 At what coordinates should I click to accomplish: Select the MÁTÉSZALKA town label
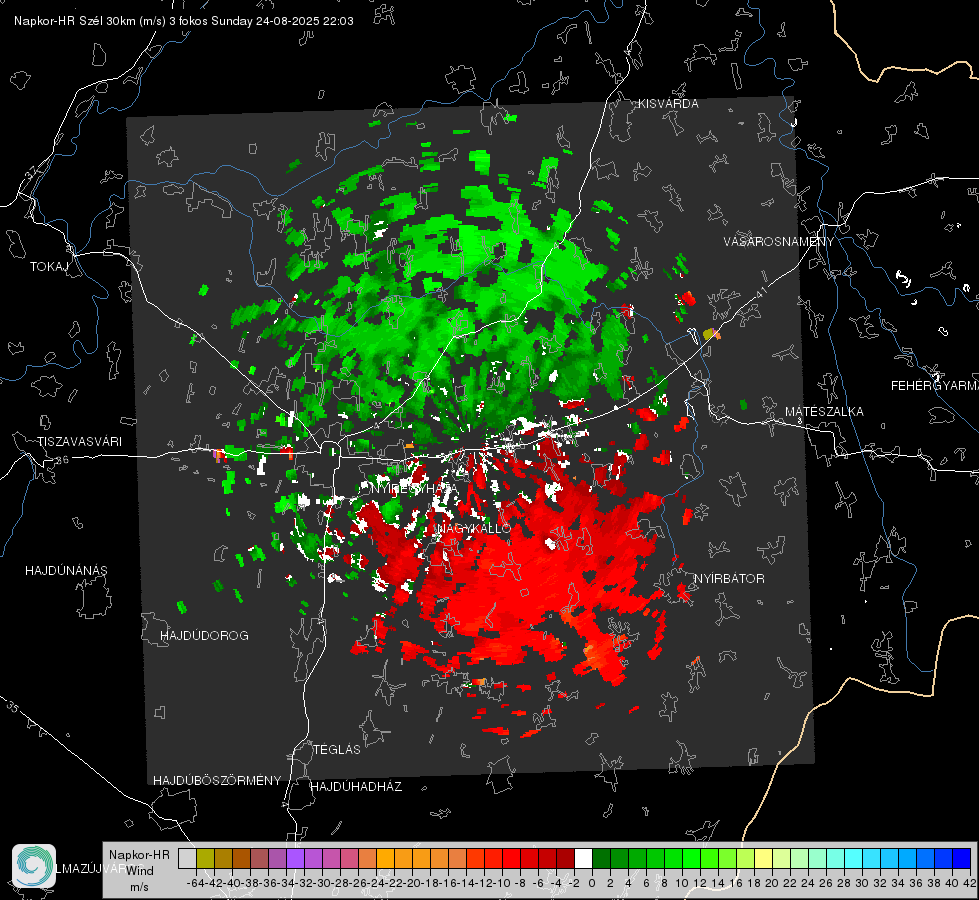pyautogui.click(x=824, y=412)
